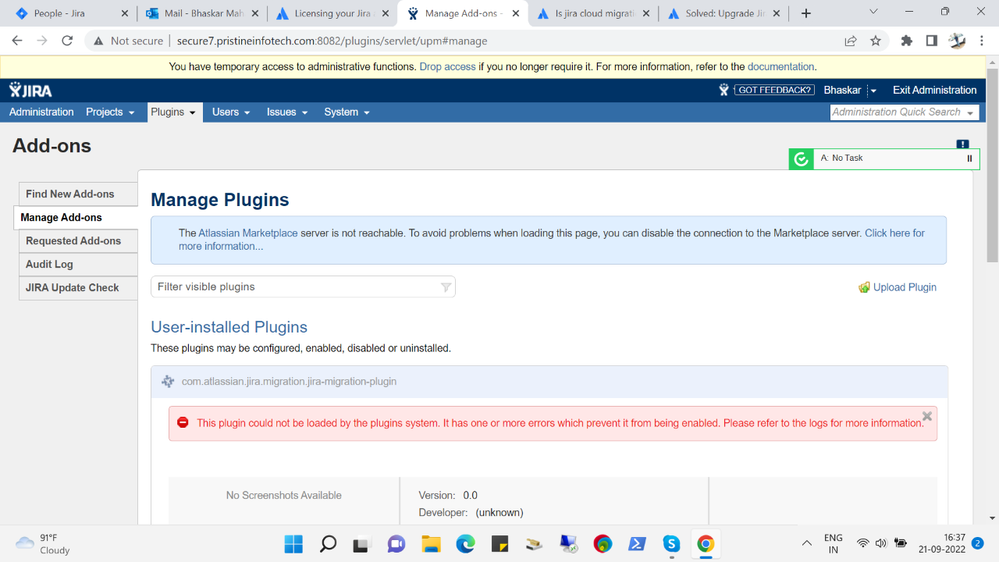Expand the Users dropdown menu

(x=231, y=112)
